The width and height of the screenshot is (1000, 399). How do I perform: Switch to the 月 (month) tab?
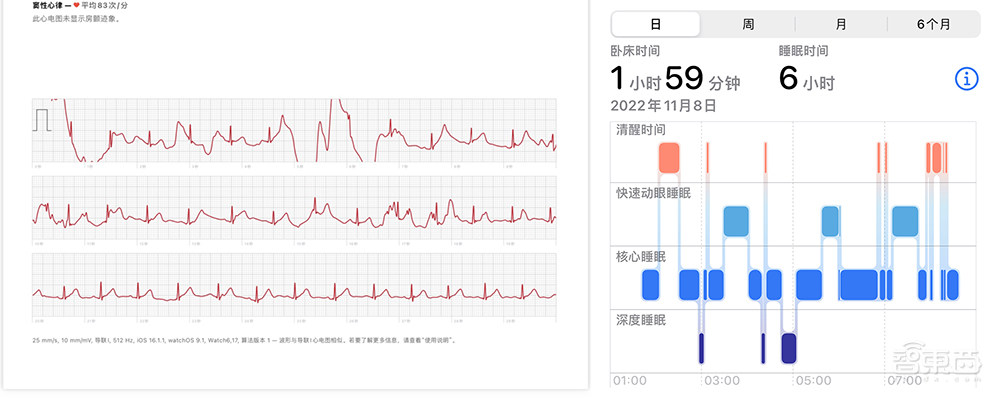841,24
